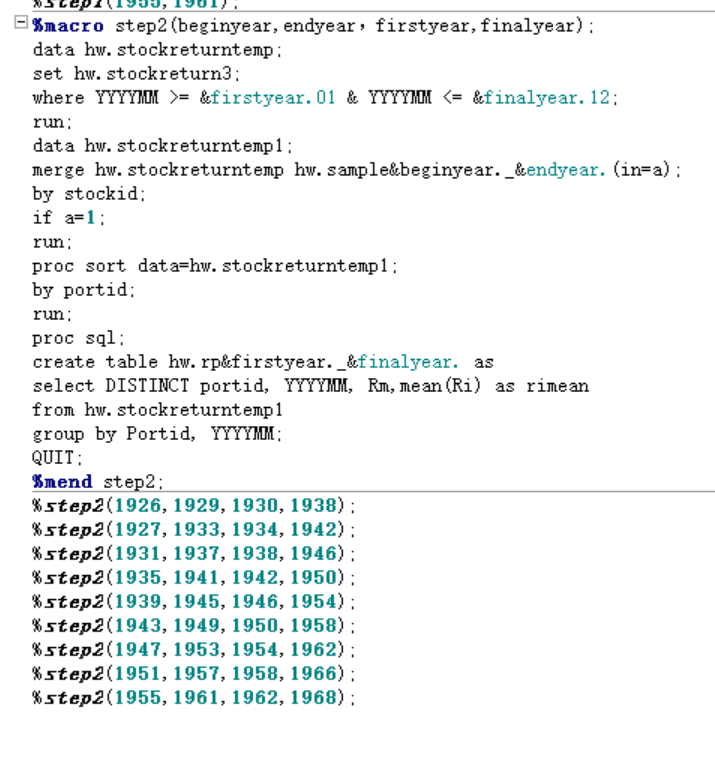Click the 'group by Portid, YYYYMM;' line
This screenshot has height=758, width=715.
(157, 434)
